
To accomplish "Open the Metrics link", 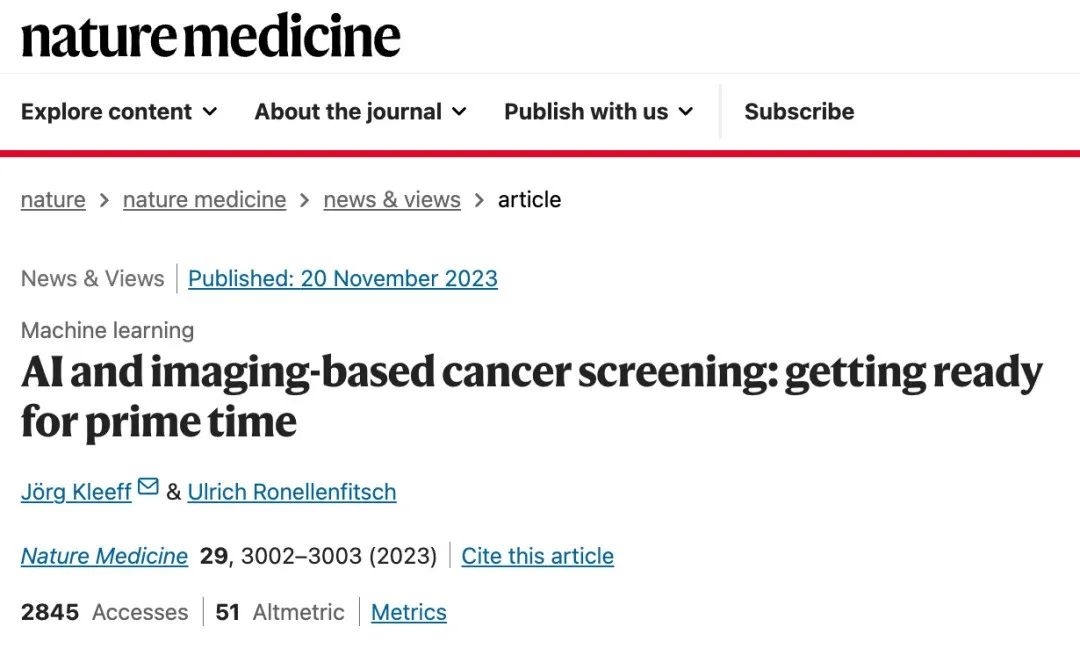I will coord(409,612).
